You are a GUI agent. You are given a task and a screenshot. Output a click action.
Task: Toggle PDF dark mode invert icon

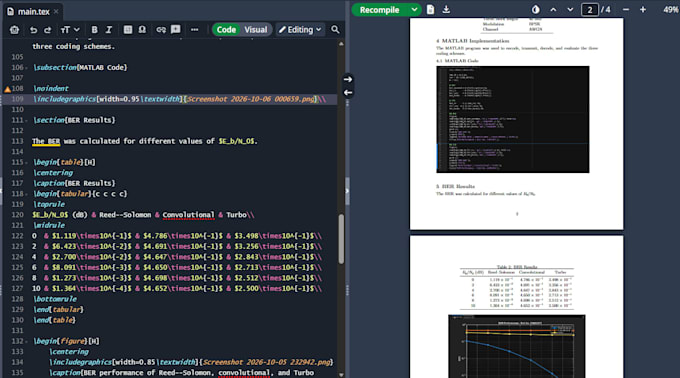click(x=536, y=10)
